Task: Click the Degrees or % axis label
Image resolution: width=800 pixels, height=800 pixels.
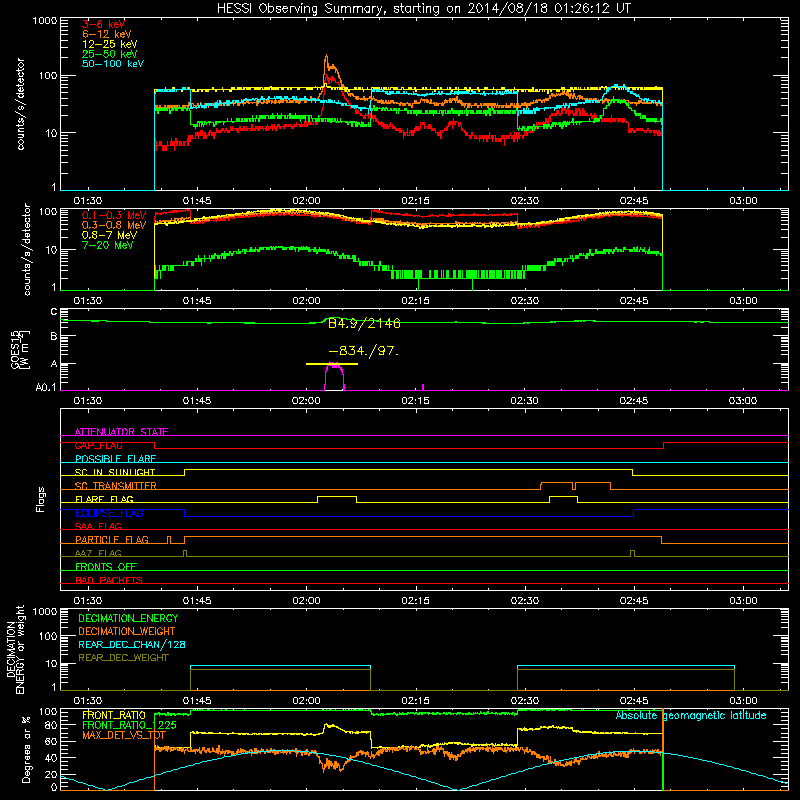Action: click(x=26, y=749)
